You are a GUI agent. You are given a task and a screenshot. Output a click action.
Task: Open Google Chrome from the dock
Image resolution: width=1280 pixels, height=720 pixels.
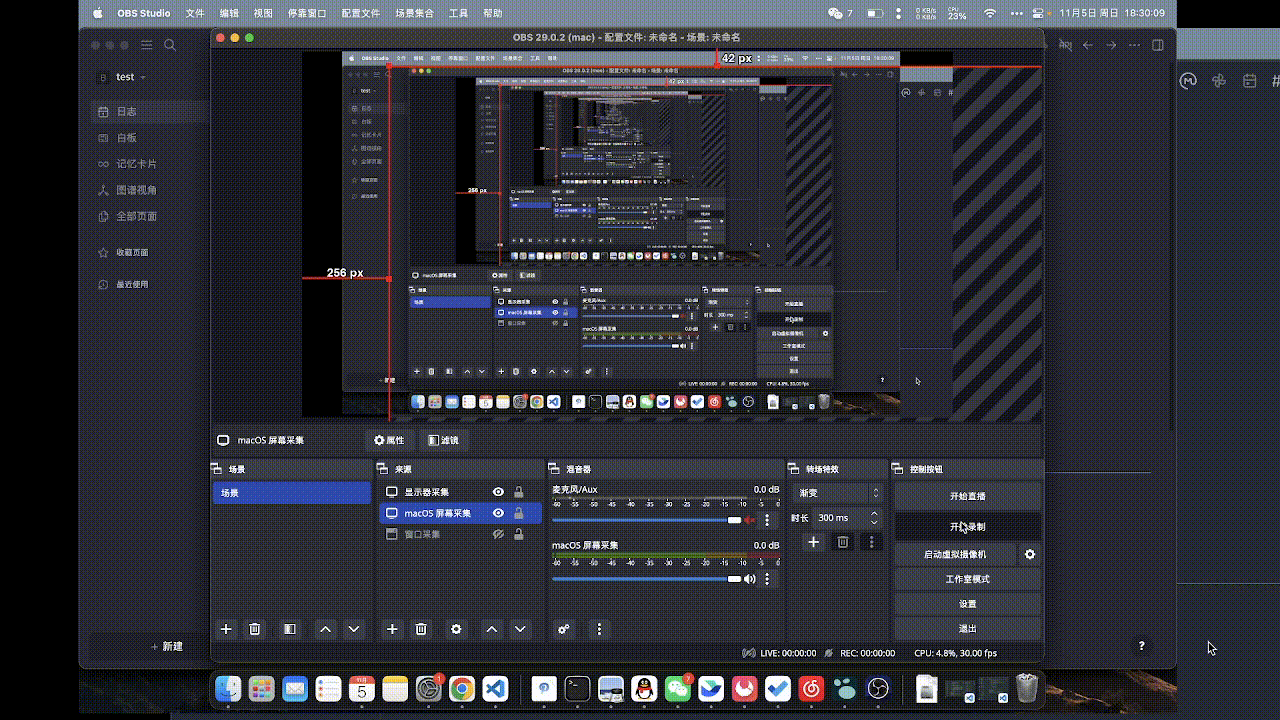pyautogui.click(x=461, y=688)
